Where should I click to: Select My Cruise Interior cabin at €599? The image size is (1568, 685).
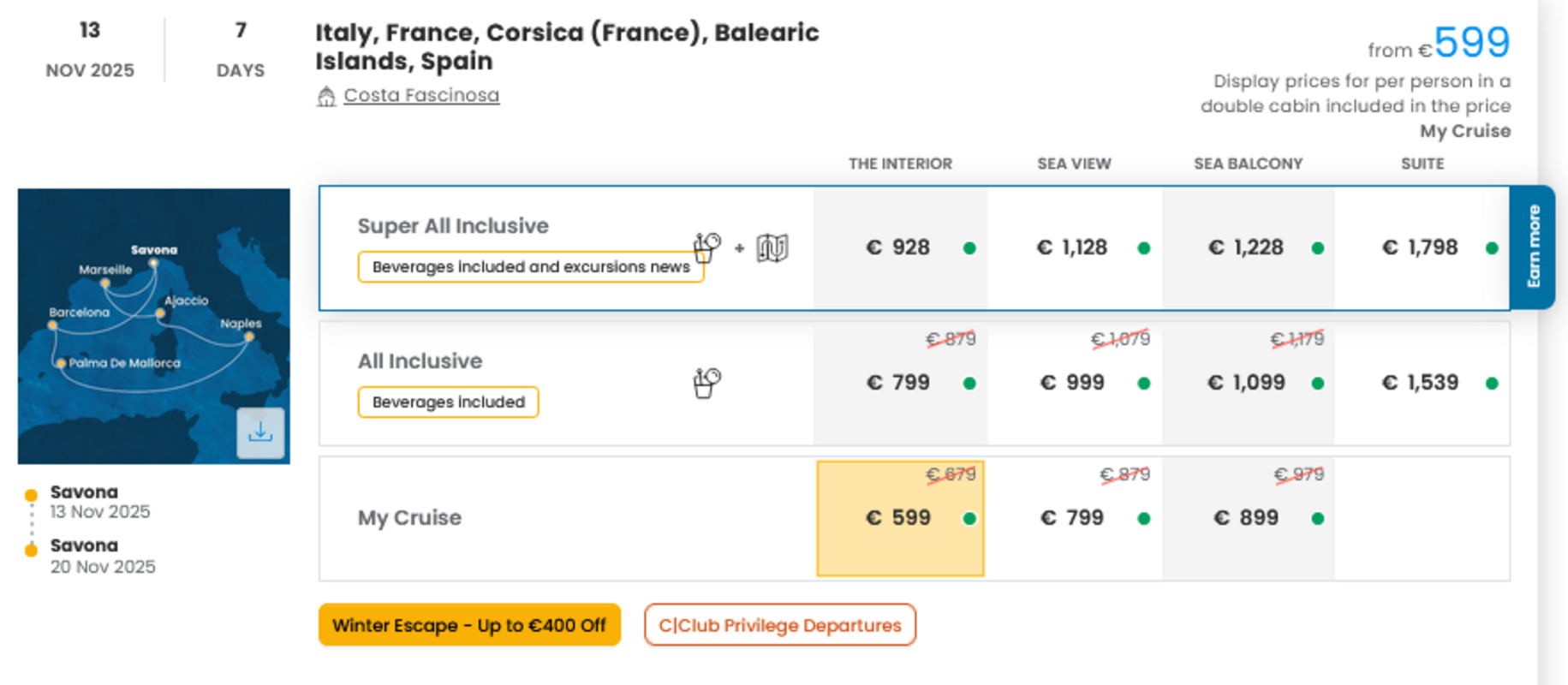(900, 518)
